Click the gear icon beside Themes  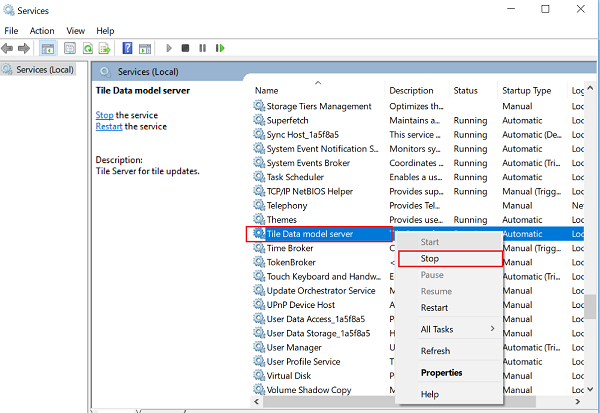pos(259,219)
